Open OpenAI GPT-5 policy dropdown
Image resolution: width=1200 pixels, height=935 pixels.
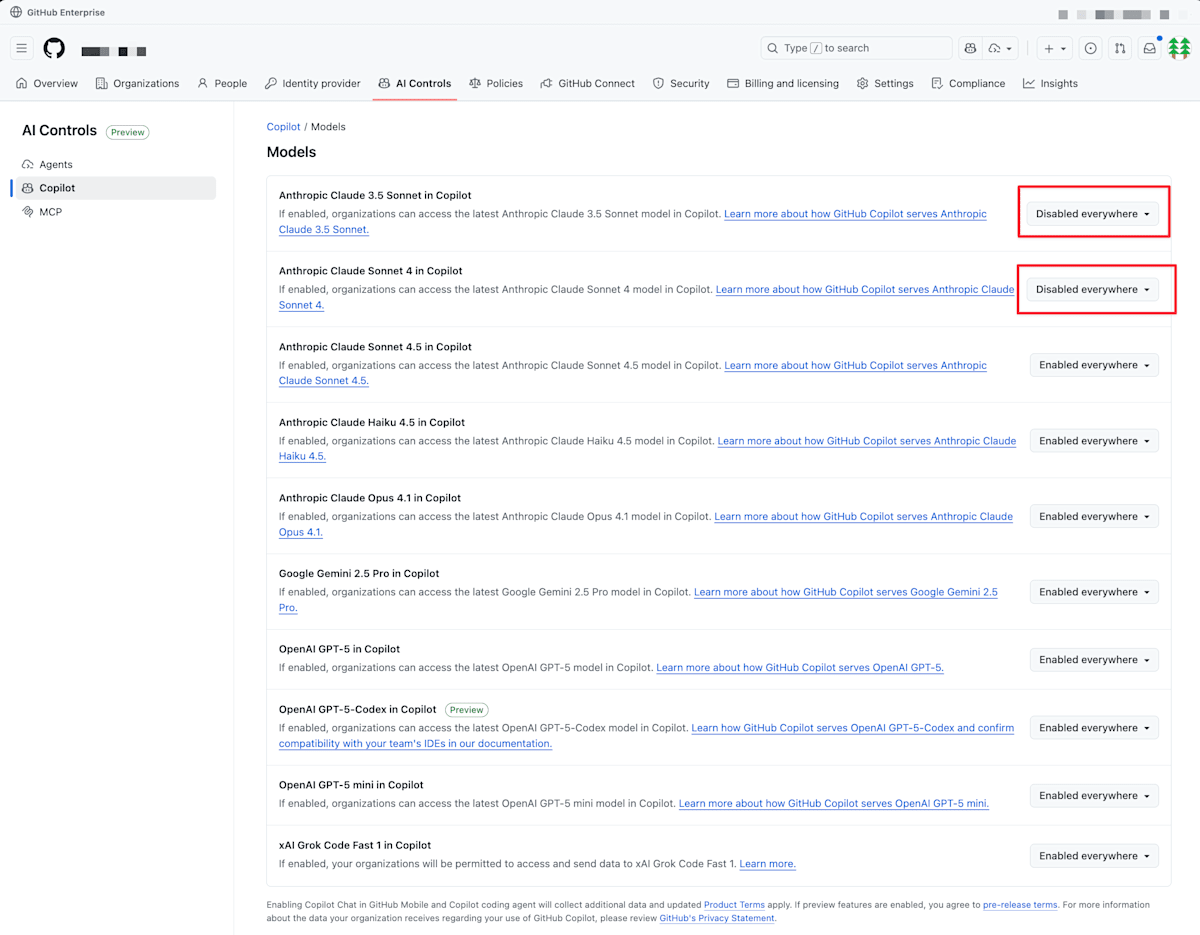click(1094, 660)
